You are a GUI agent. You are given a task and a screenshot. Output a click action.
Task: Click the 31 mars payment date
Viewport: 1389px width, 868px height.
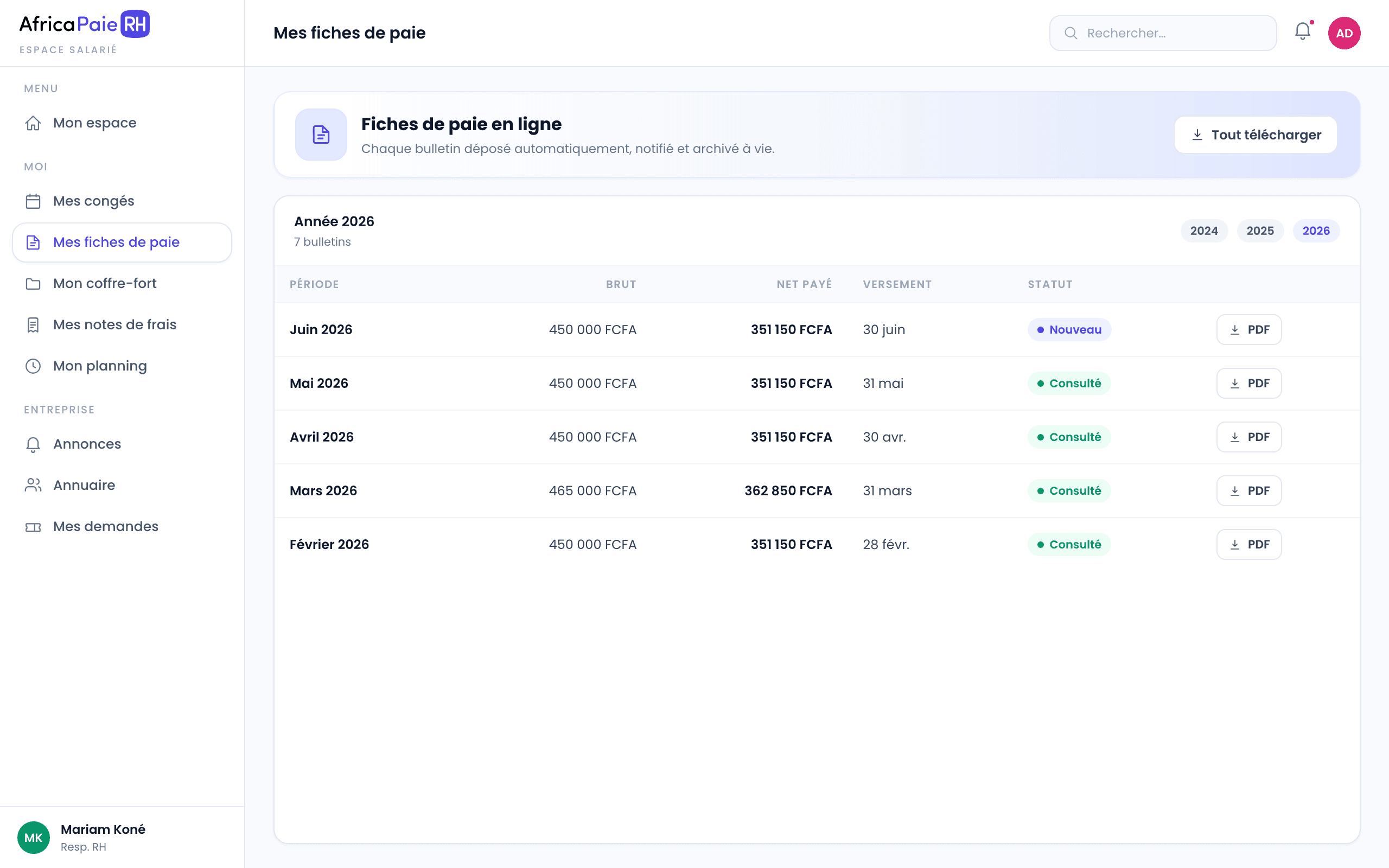coord(887,491)
